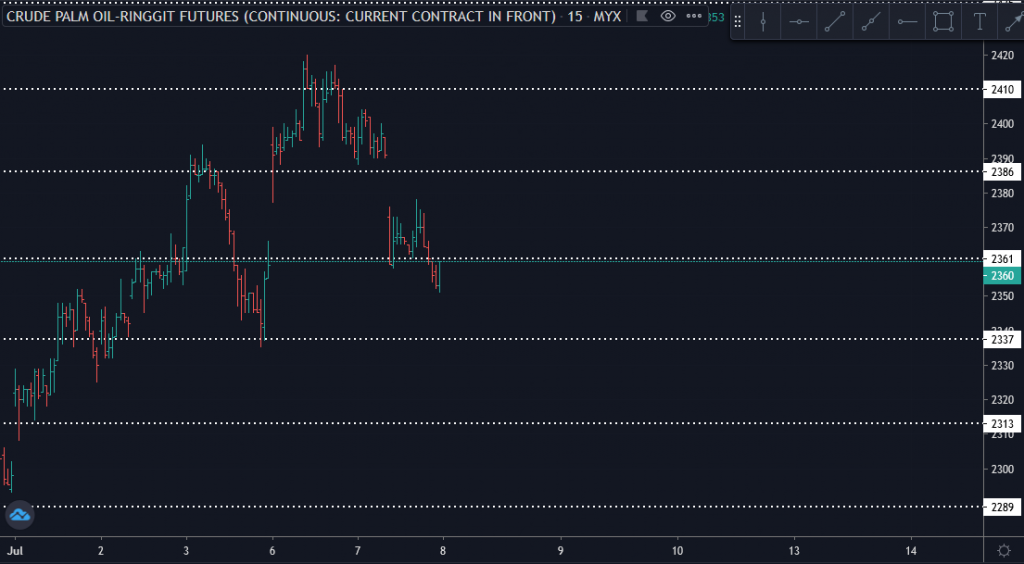Open chart settings gear in bottom corner
Viewport: 1024px width, 564px height.
[x=1003, y=551]
